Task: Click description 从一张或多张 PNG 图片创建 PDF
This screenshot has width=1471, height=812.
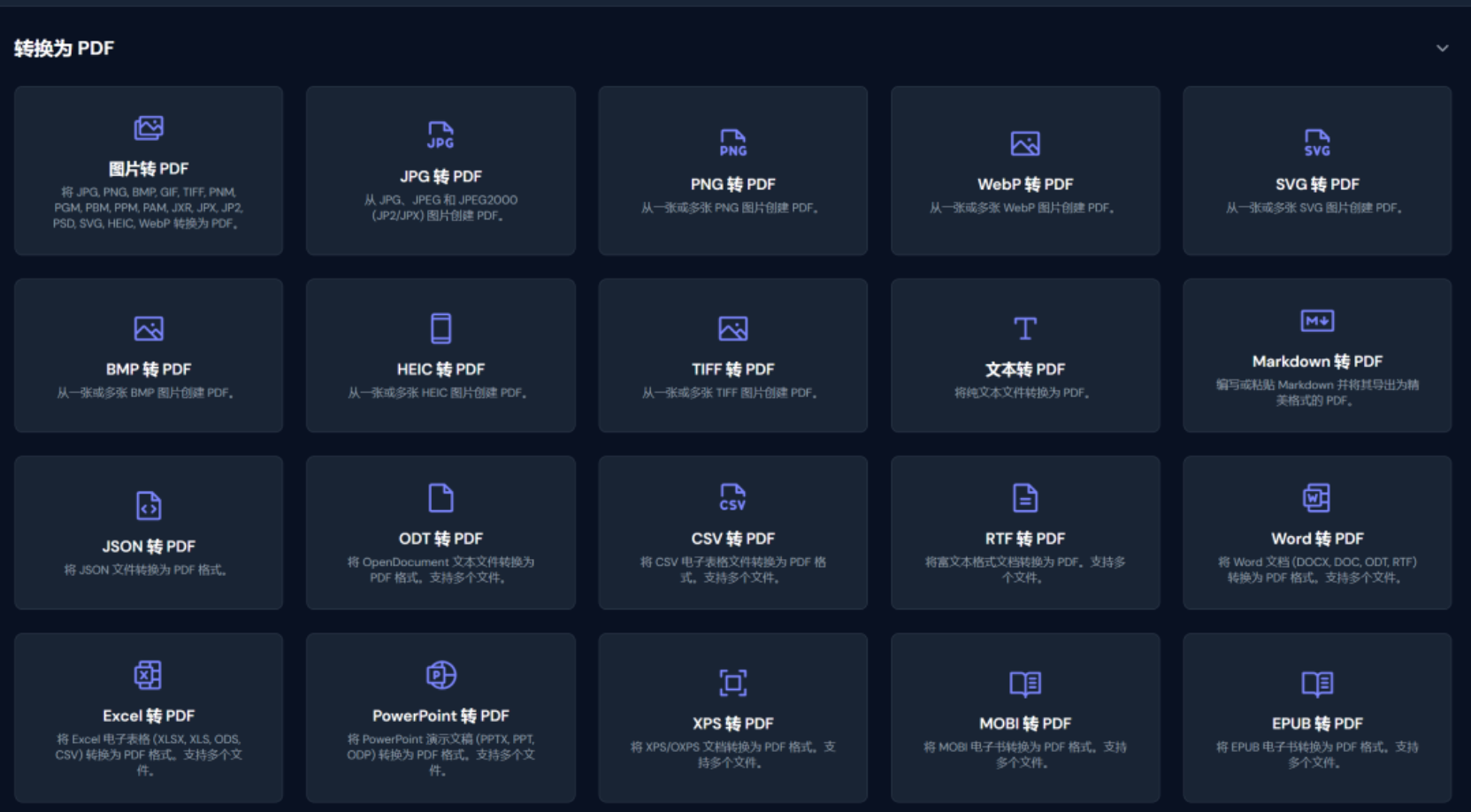Action: [732, 208]
